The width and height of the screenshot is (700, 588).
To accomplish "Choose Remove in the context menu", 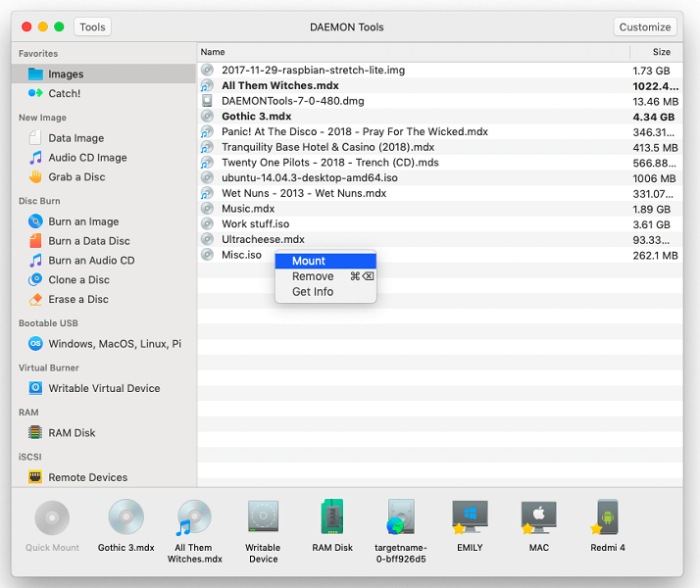I will (x=325, y=276).
